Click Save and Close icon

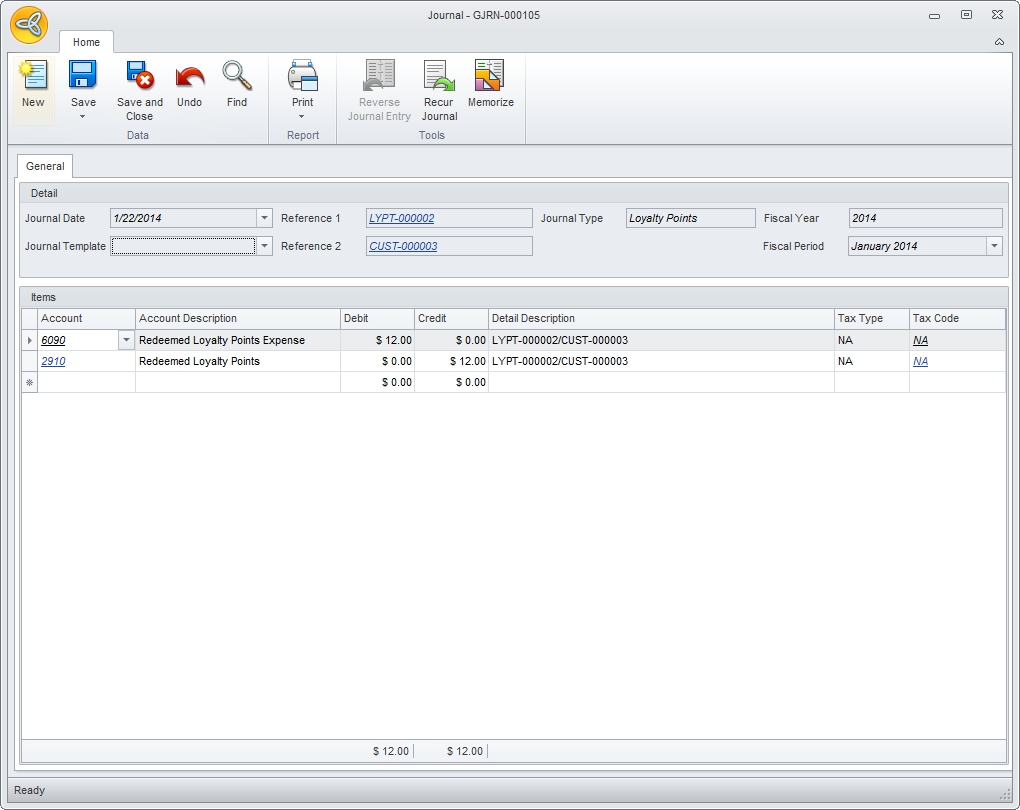(140, 75)
